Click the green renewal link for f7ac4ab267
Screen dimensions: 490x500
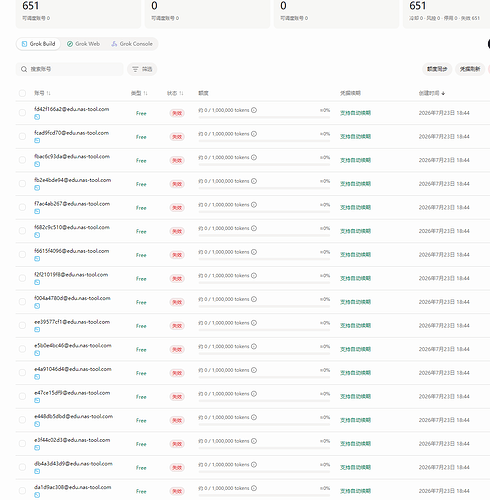click(355, 207)
